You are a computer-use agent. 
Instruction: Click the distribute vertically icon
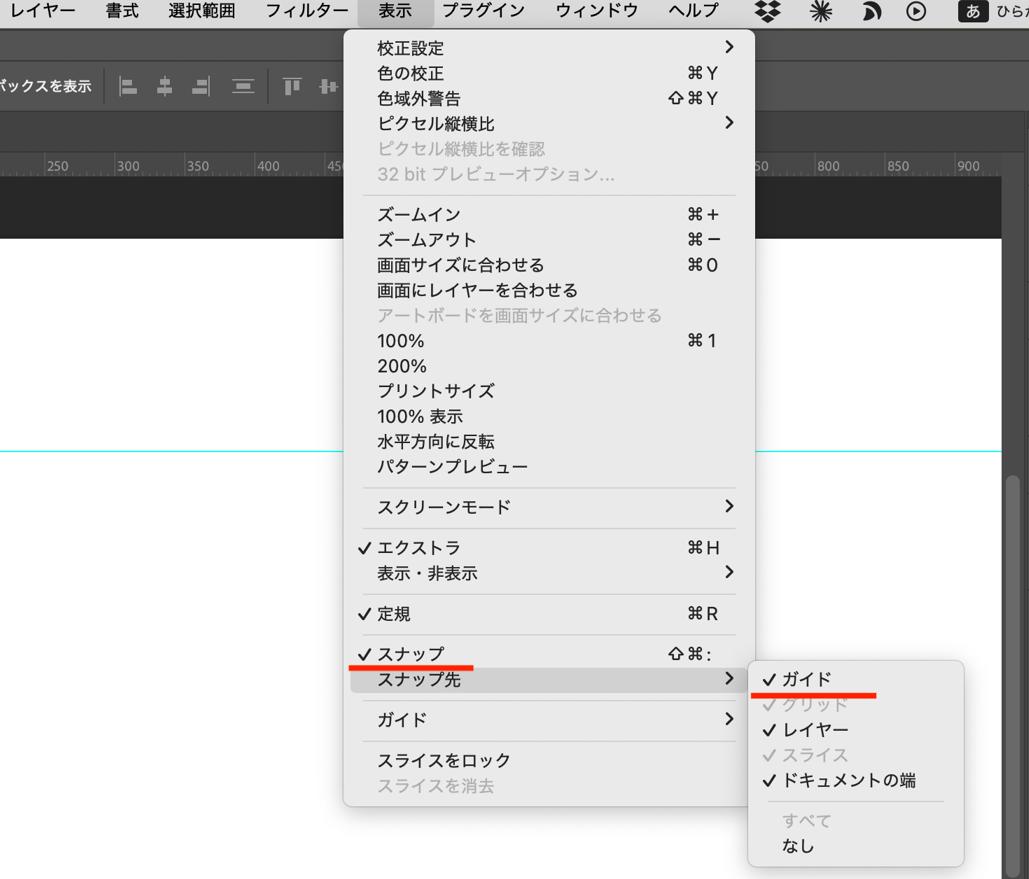pyautogui.click(x=243, y=86)
